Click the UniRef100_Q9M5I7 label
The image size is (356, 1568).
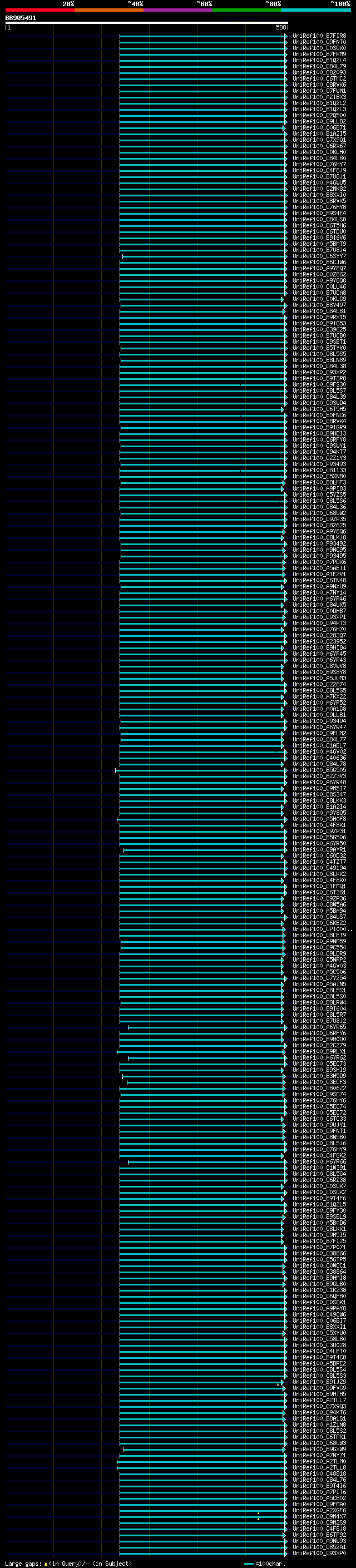[x=319, y=788]
